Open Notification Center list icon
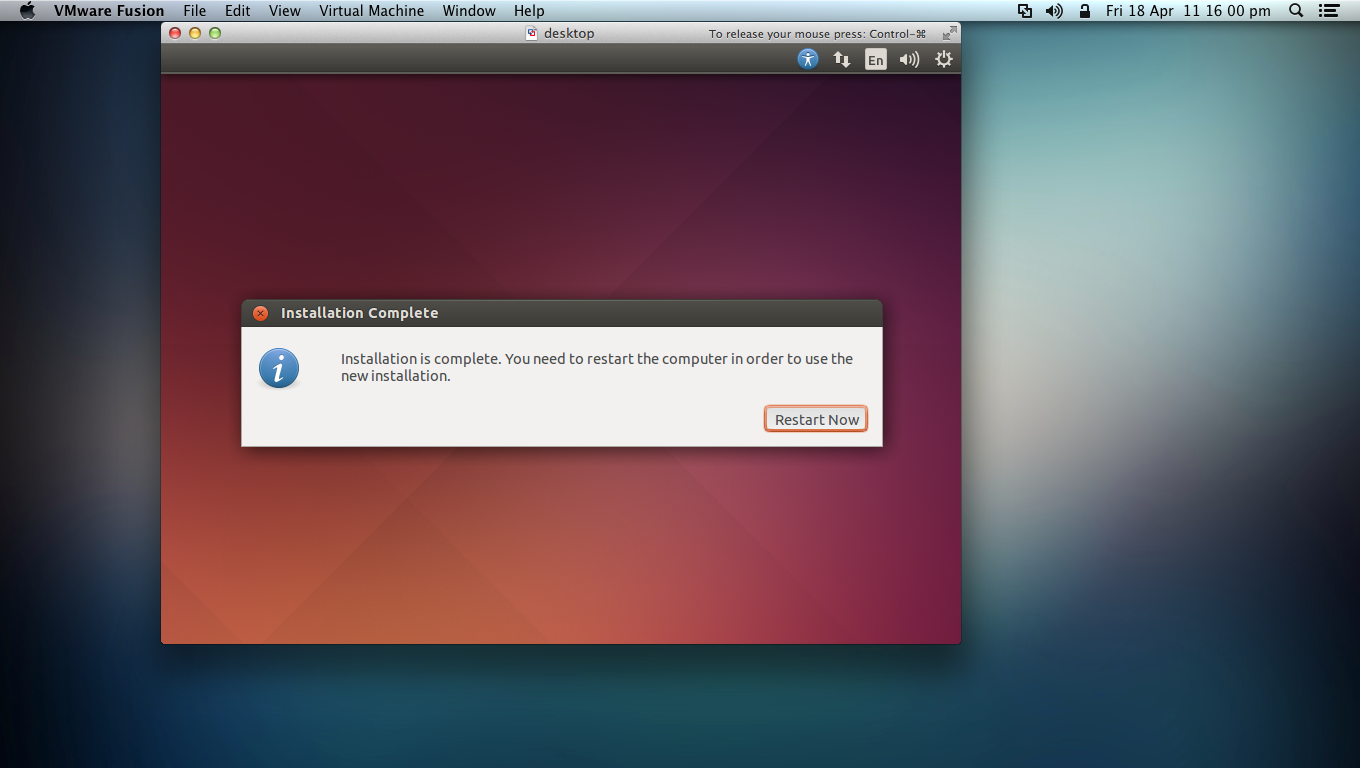The width and height of the screenshot is (1360, 768). click(1328, 11)
